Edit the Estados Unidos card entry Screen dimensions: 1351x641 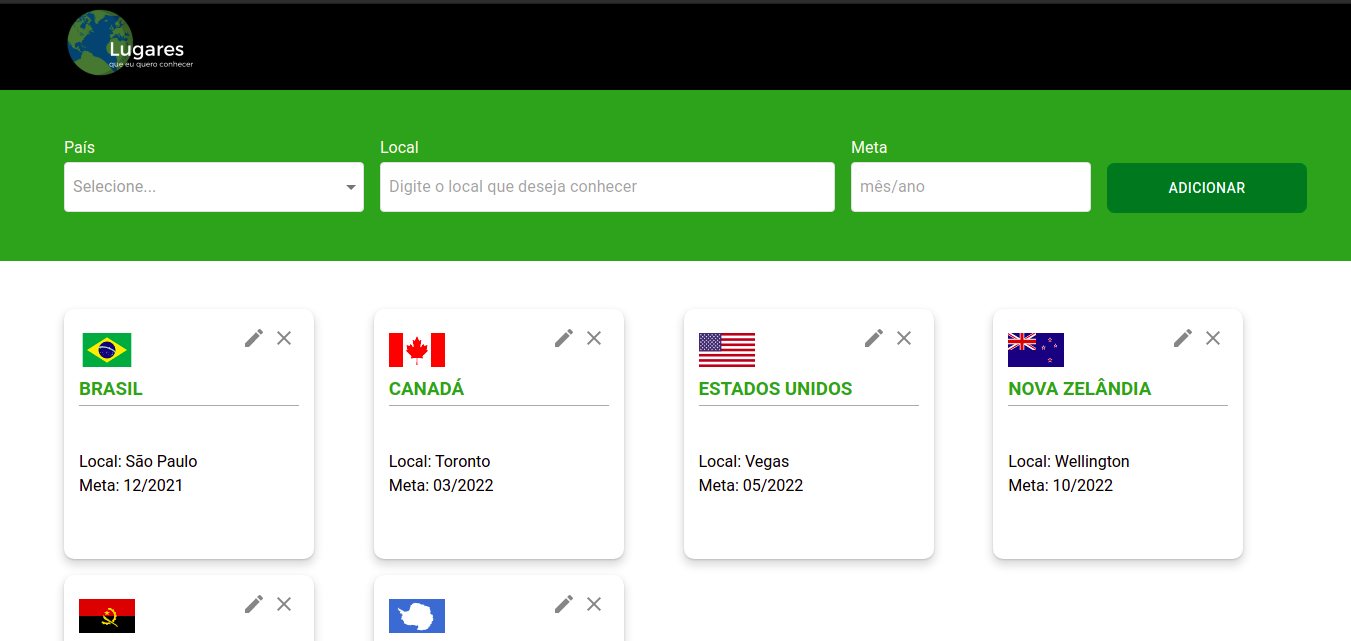pyautogui.click(x=874, y=338)
